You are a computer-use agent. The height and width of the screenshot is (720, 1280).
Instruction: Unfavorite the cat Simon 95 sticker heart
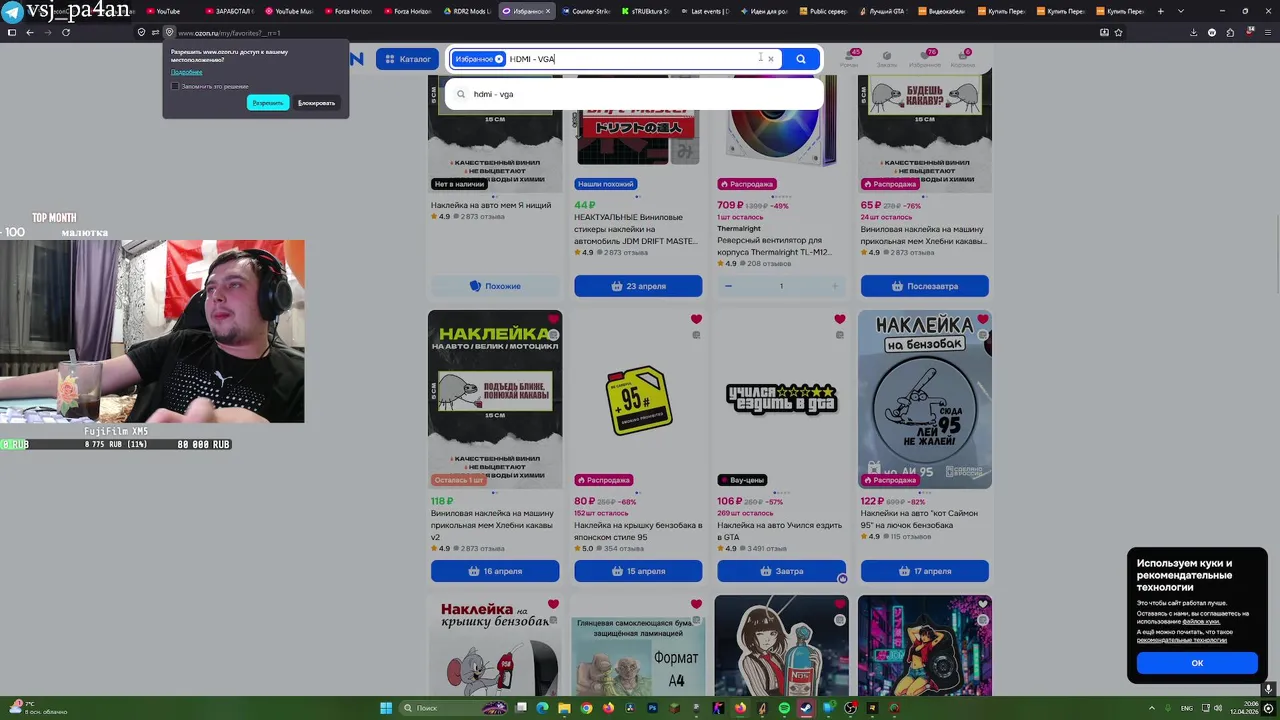(983, 320)
